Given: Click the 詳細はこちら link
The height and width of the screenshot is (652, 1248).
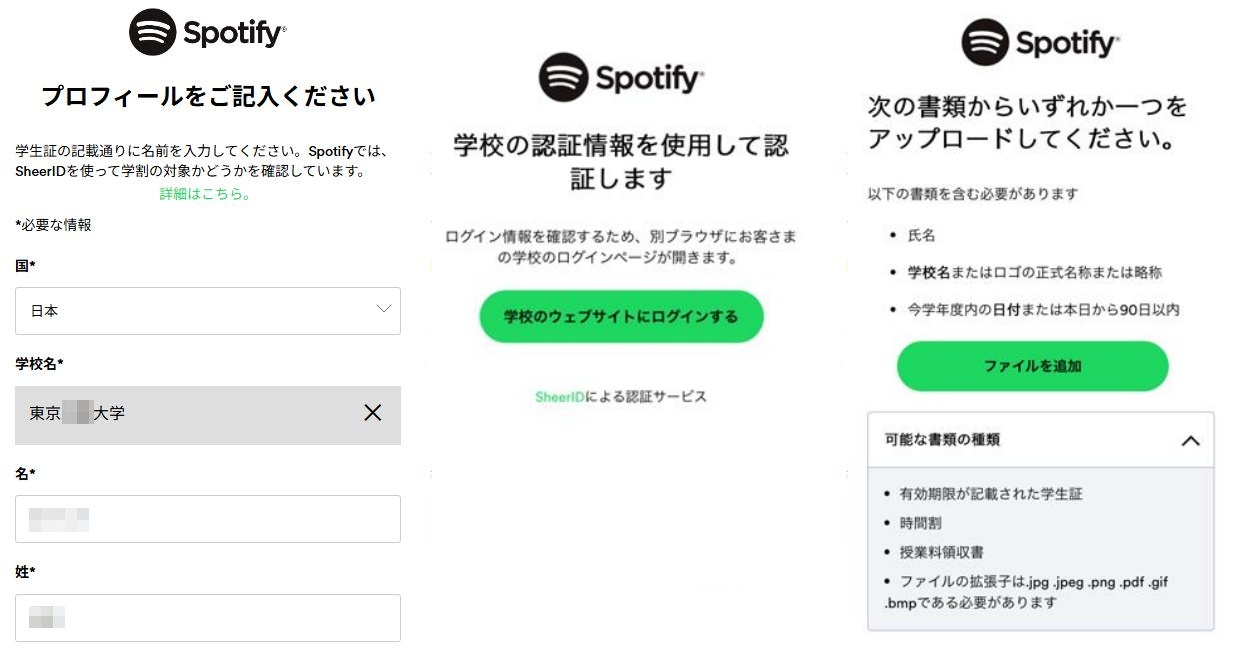Looking at the screenshot, I should pos(205,194).
